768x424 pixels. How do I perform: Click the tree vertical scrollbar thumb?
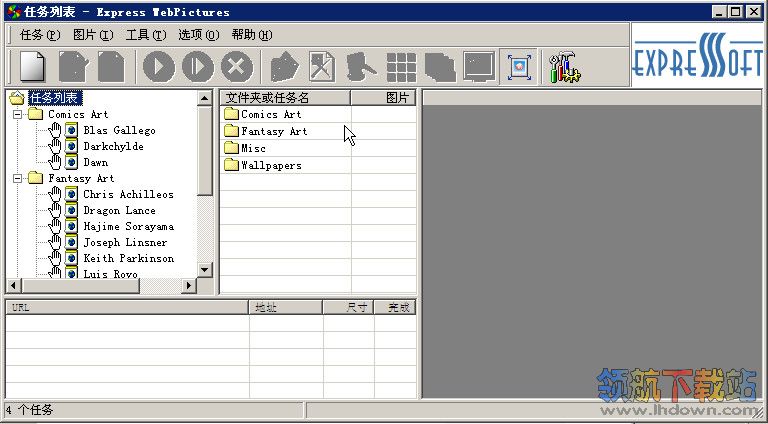point(205,150)
